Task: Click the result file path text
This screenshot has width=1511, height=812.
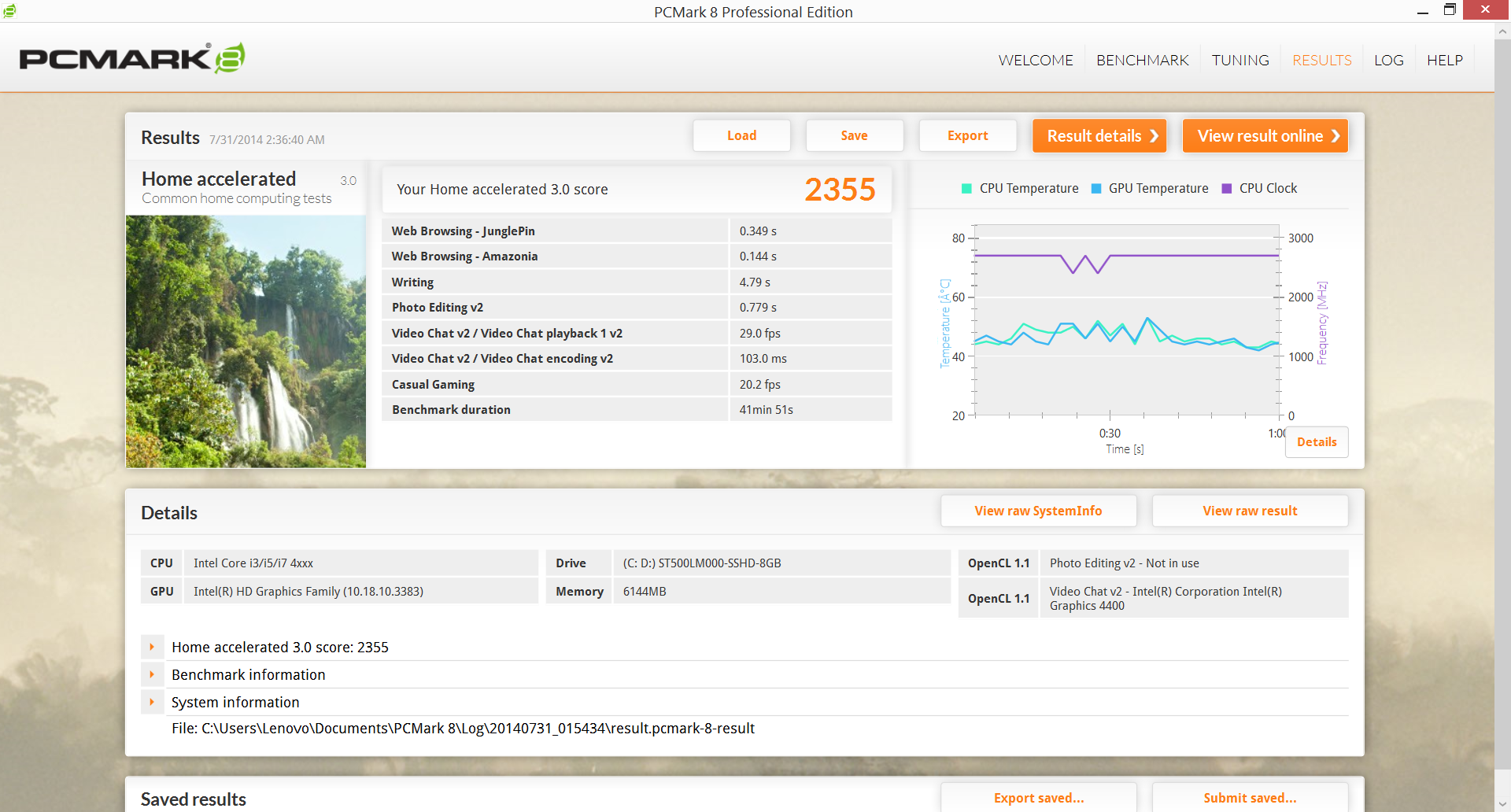Action: click(463, 729)
